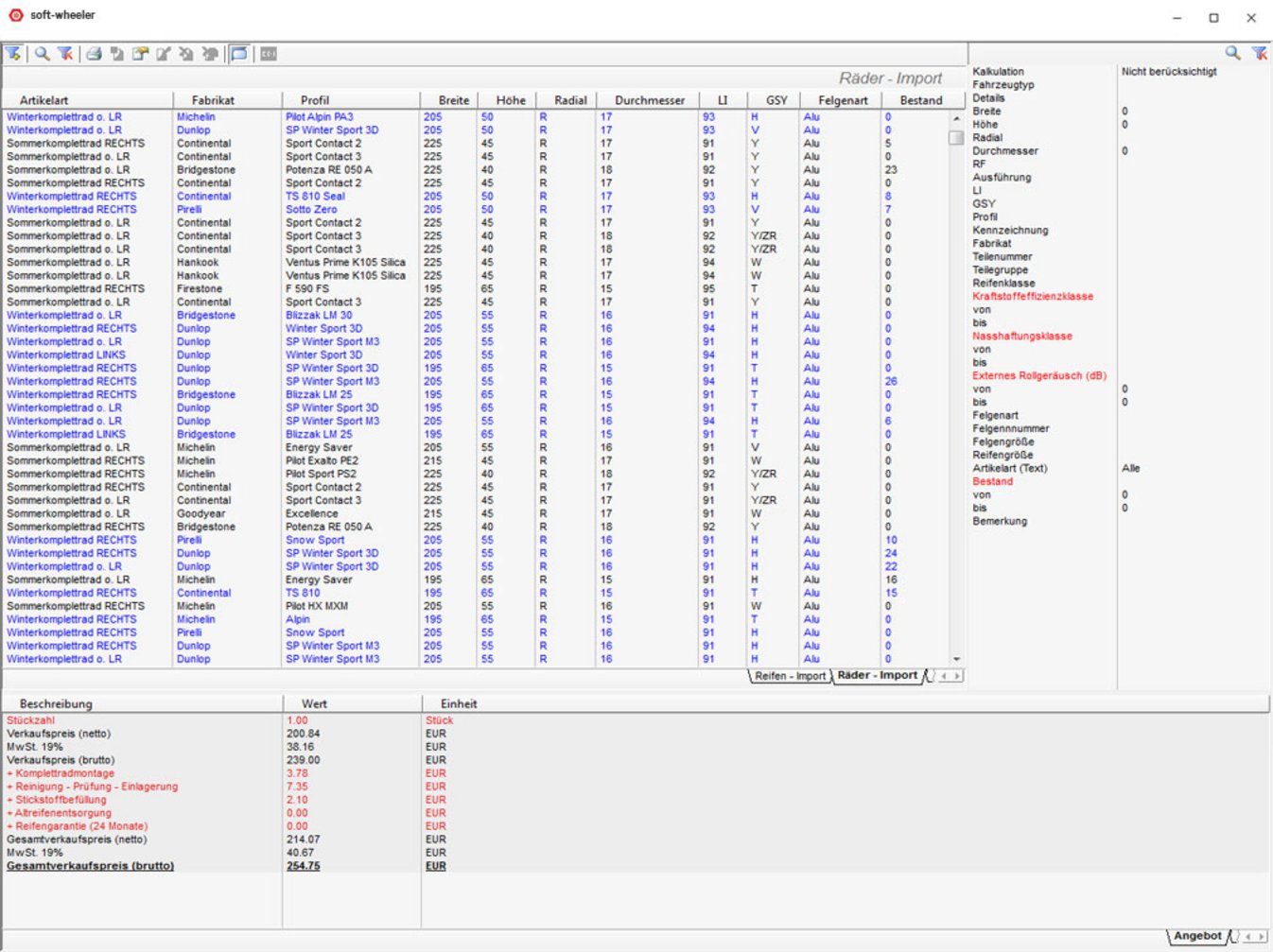Sort by the Artikelart column header

pyautogui.click(x=87, y=100)
